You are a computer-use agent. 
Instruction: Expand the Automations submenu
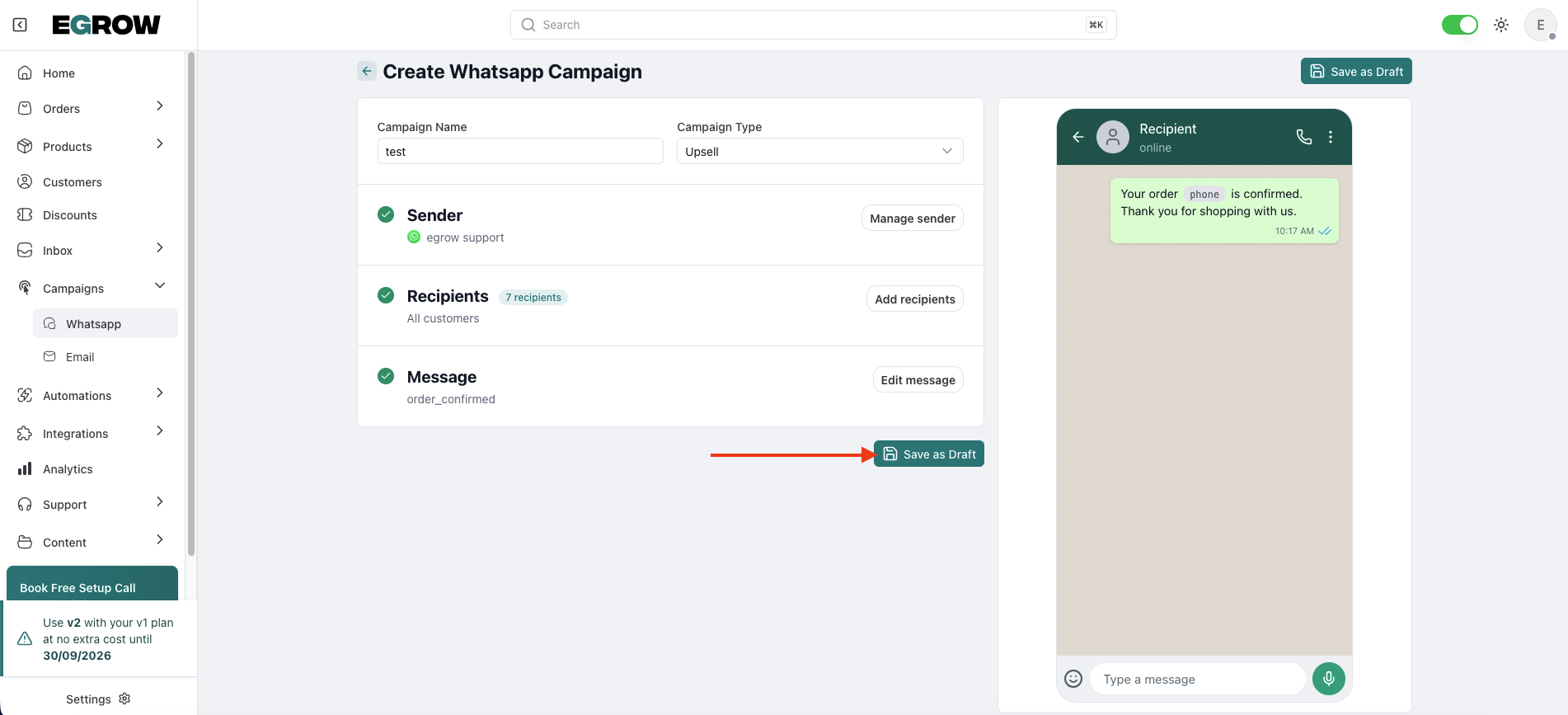tap(160, 393)
